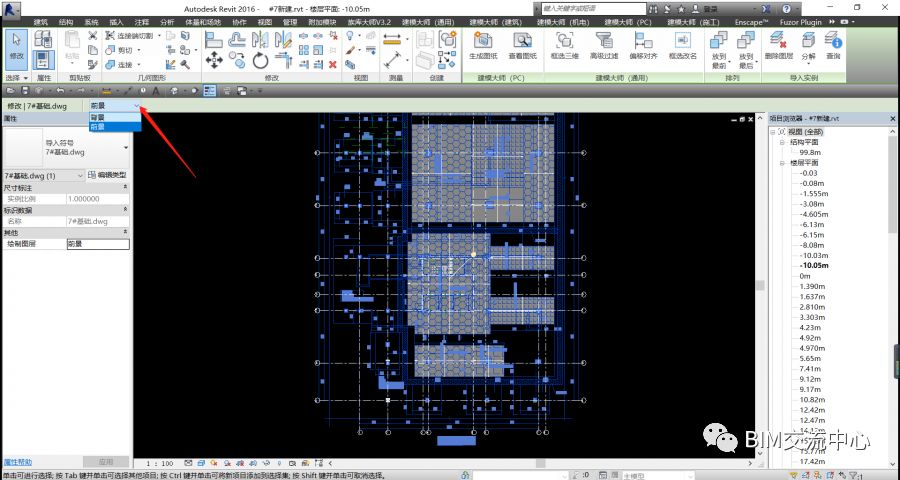Open the 结构 ribbon tab
Image resolution: width=900 pixels, height=480 pixels.
pos(66,22)
